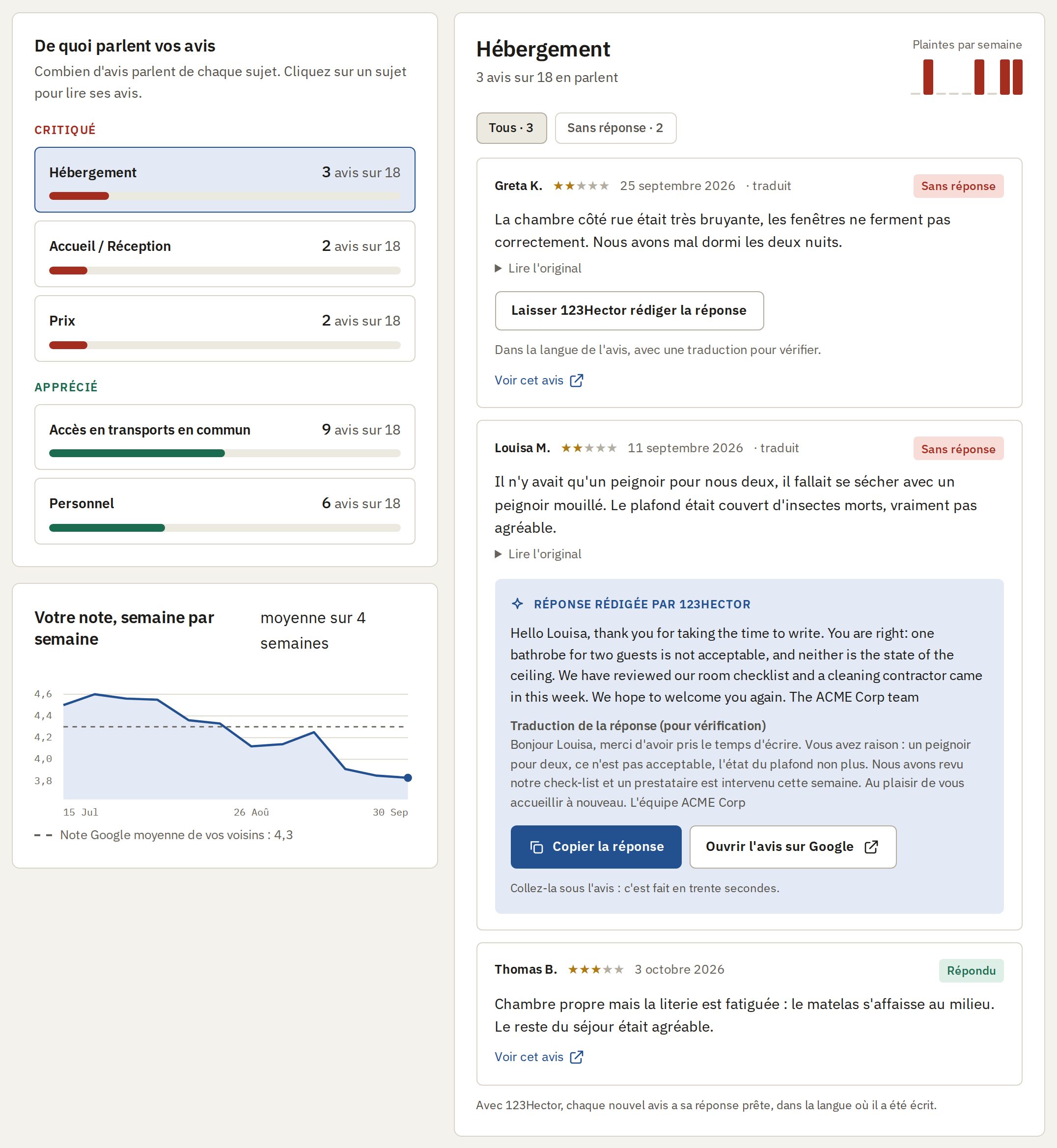Select the Hébergement topic card
This screenshot has width=1057, height=1148.
tap(225, 180)
